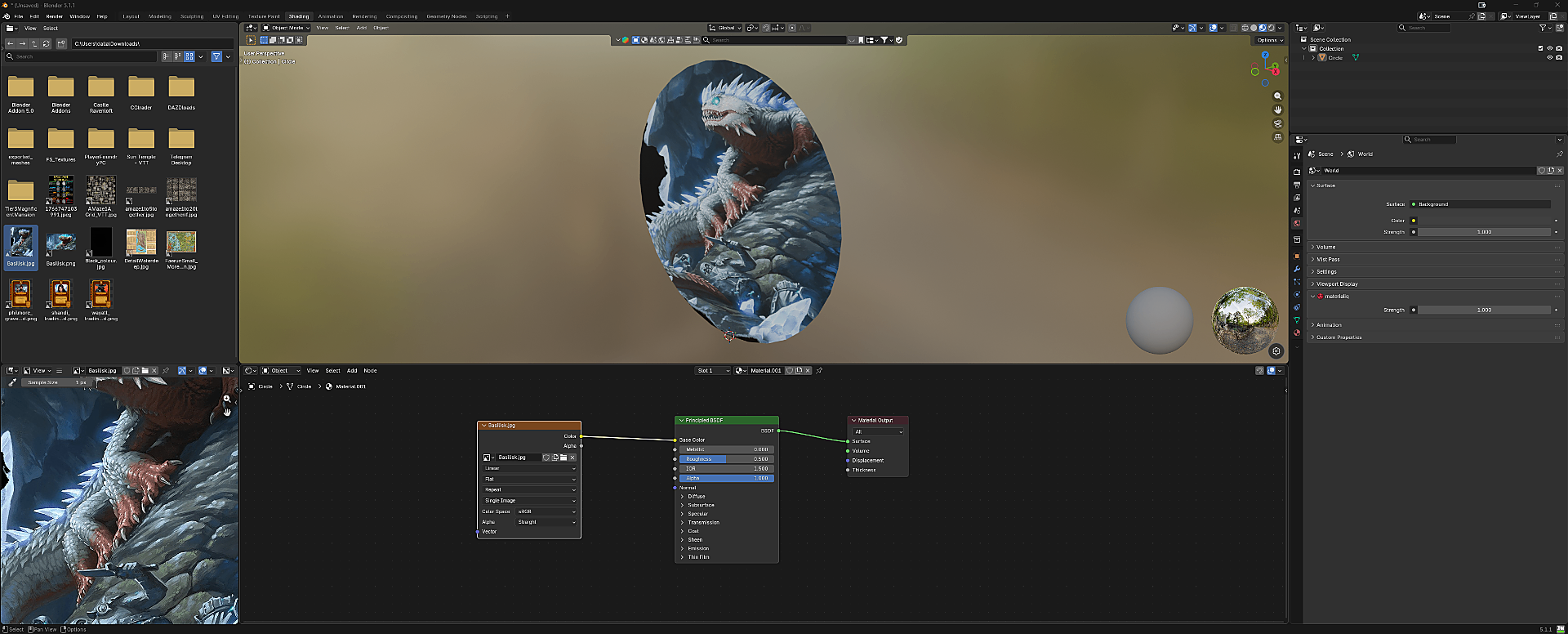Disable Circle object in renders
This screenshot has height=634, width=1568.
click(x=1559, y=57)
